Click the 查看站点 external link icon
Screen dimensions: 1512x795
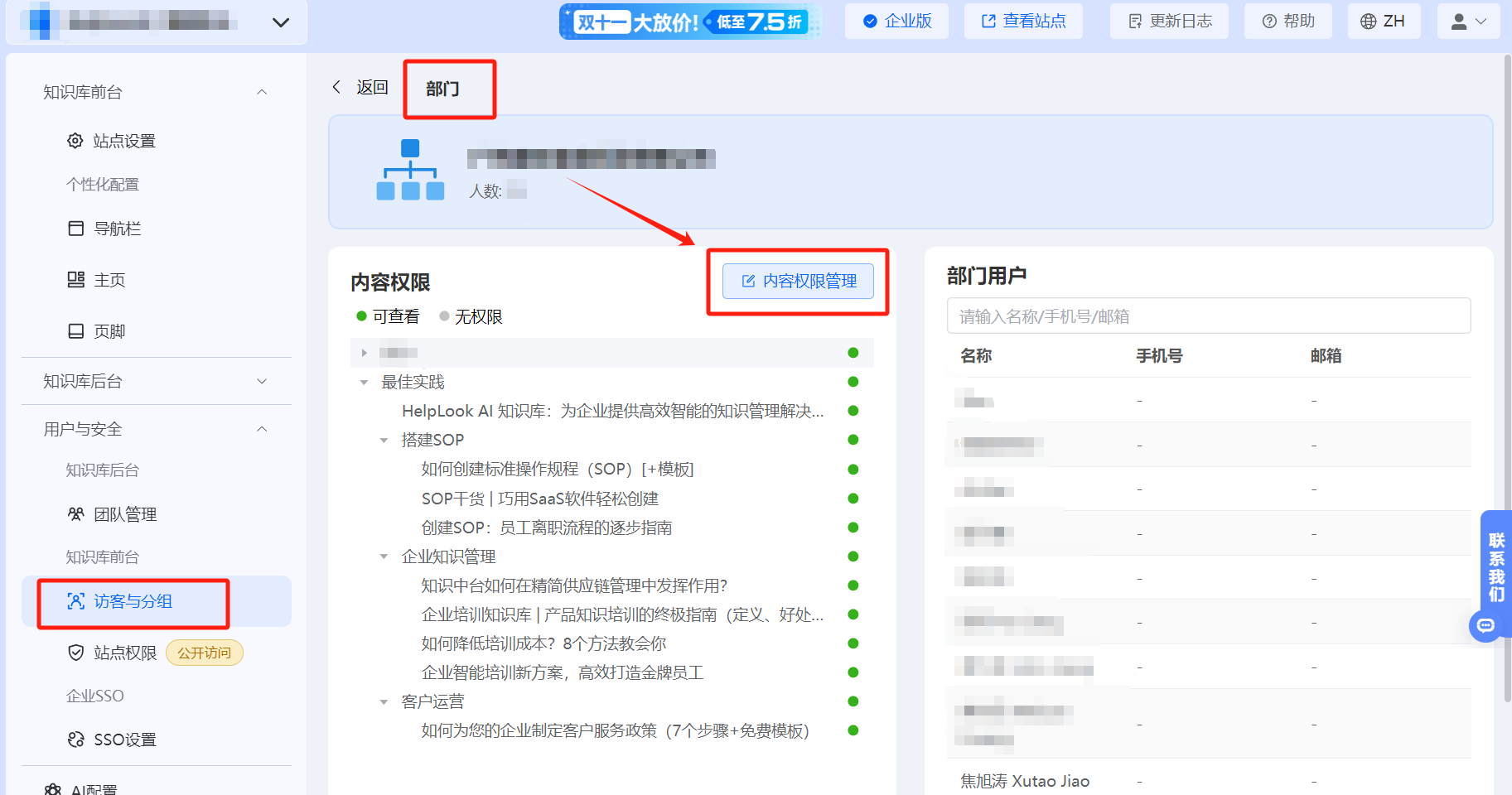tap(988, 22)
